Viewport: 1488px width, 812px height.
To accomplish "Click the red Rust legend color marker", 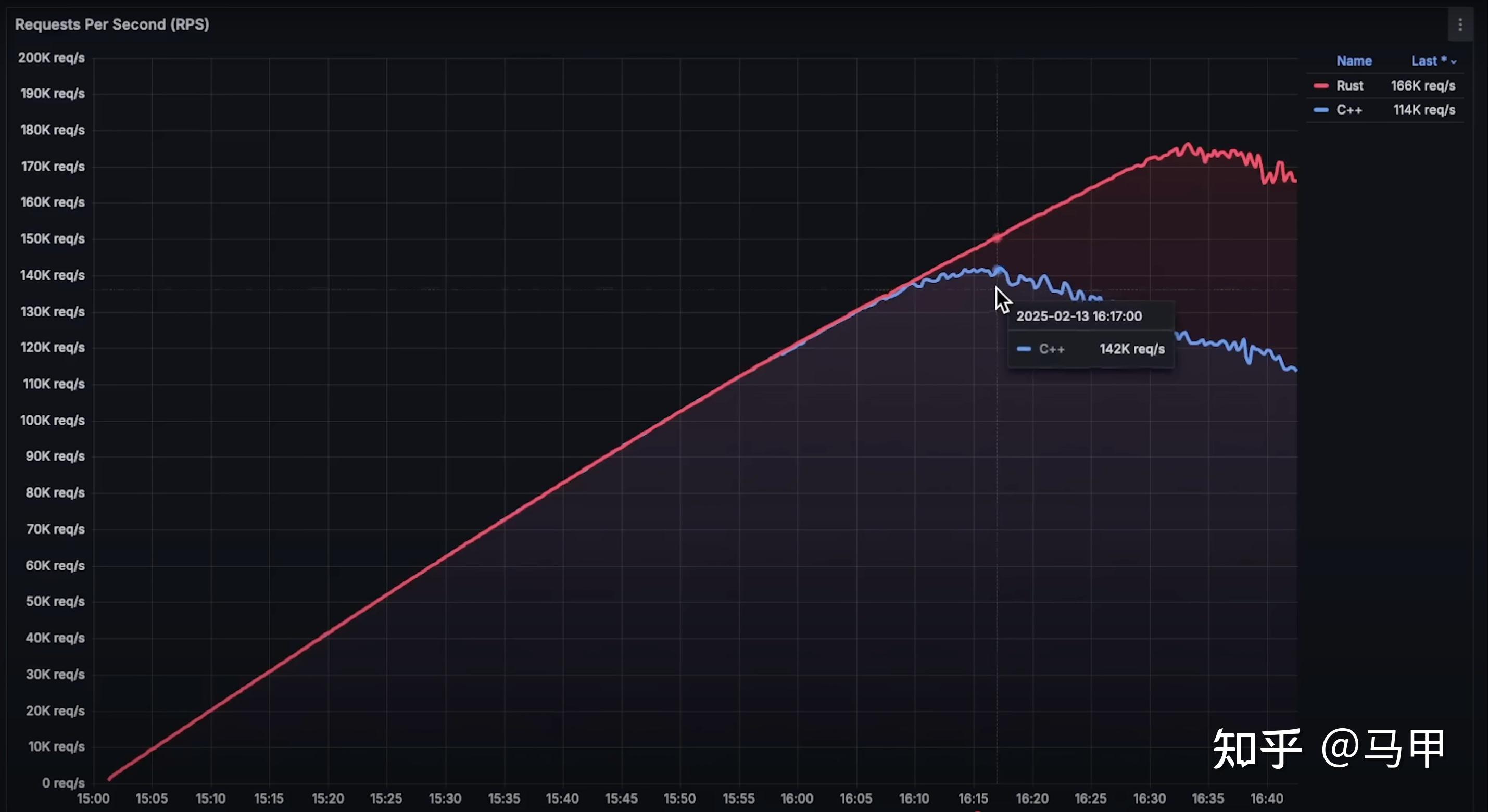I will click(x=1320, y=86).
